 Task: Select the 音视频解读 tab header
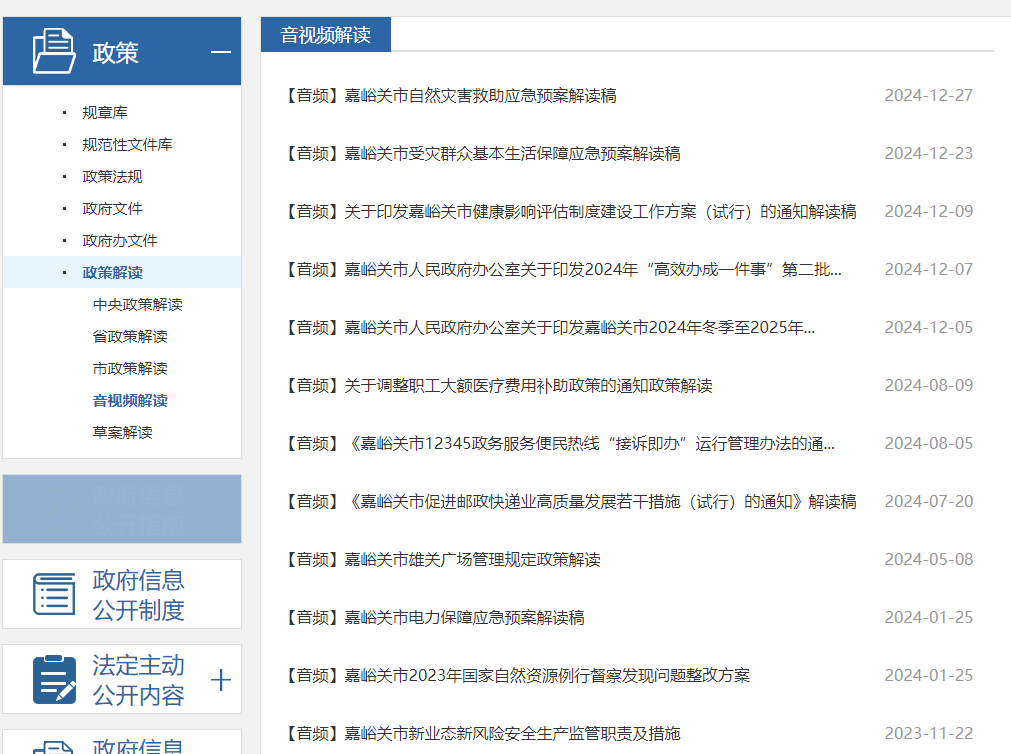pyautogui.click(x=325, y=35)
